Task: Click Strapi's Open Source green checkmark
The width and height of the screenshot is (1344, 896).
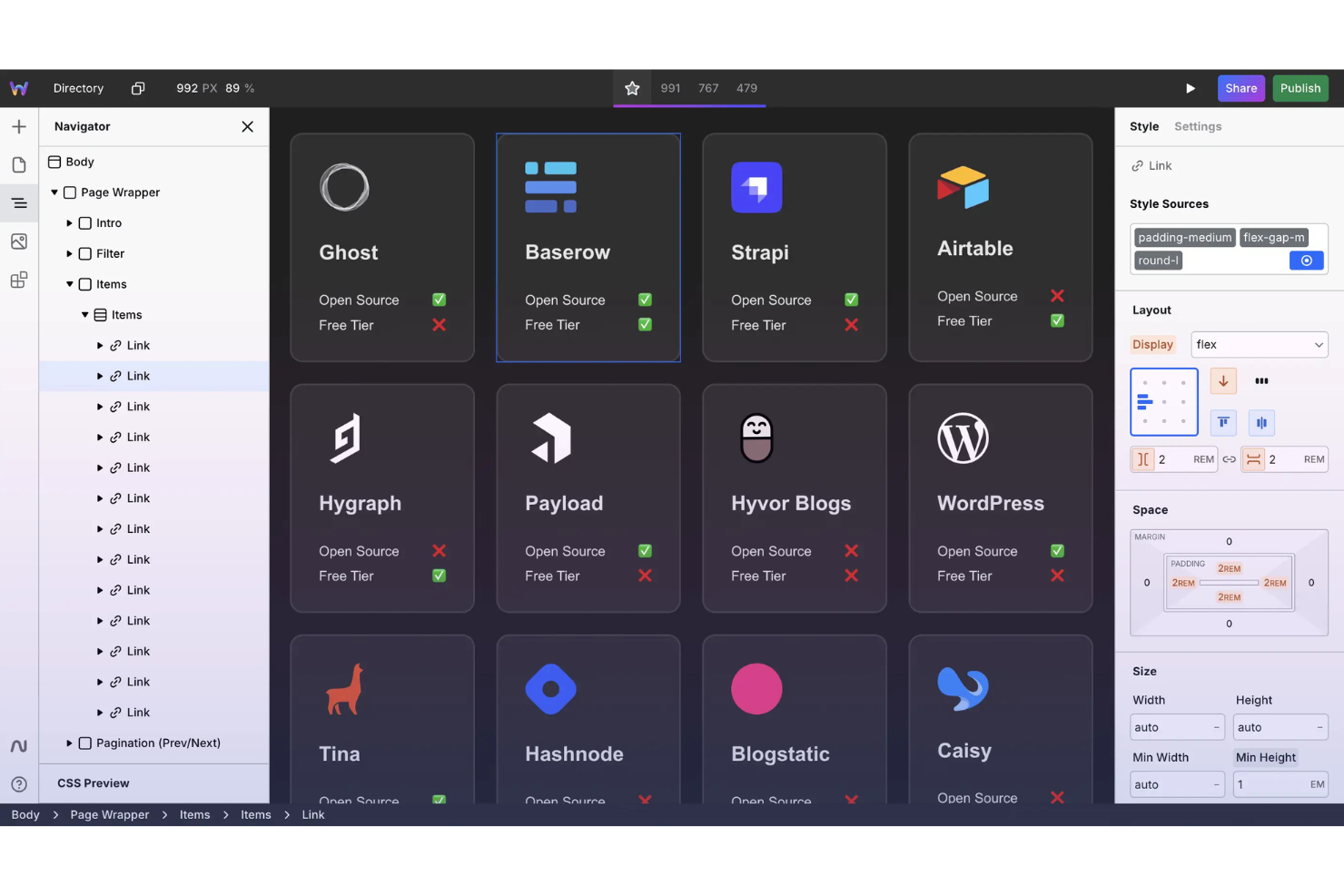Action: 851,300
